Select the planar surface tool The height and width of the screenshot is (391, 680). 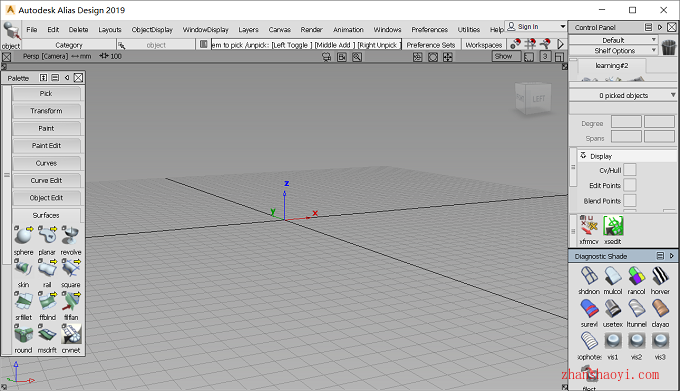[47, 236]
